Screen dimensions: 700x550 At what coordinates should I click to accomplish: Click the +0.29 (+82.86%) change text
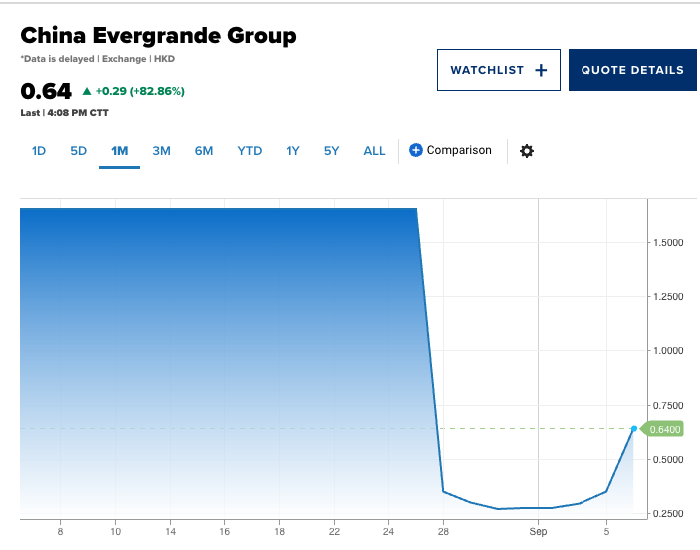[x=140, y=91]
